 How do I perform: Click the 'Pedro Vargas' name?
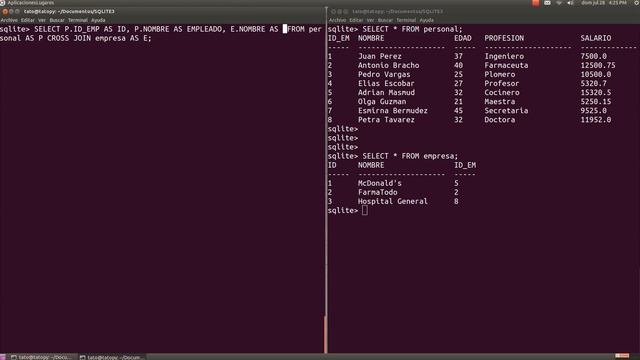pyautogui.click(x=384, y=74)
